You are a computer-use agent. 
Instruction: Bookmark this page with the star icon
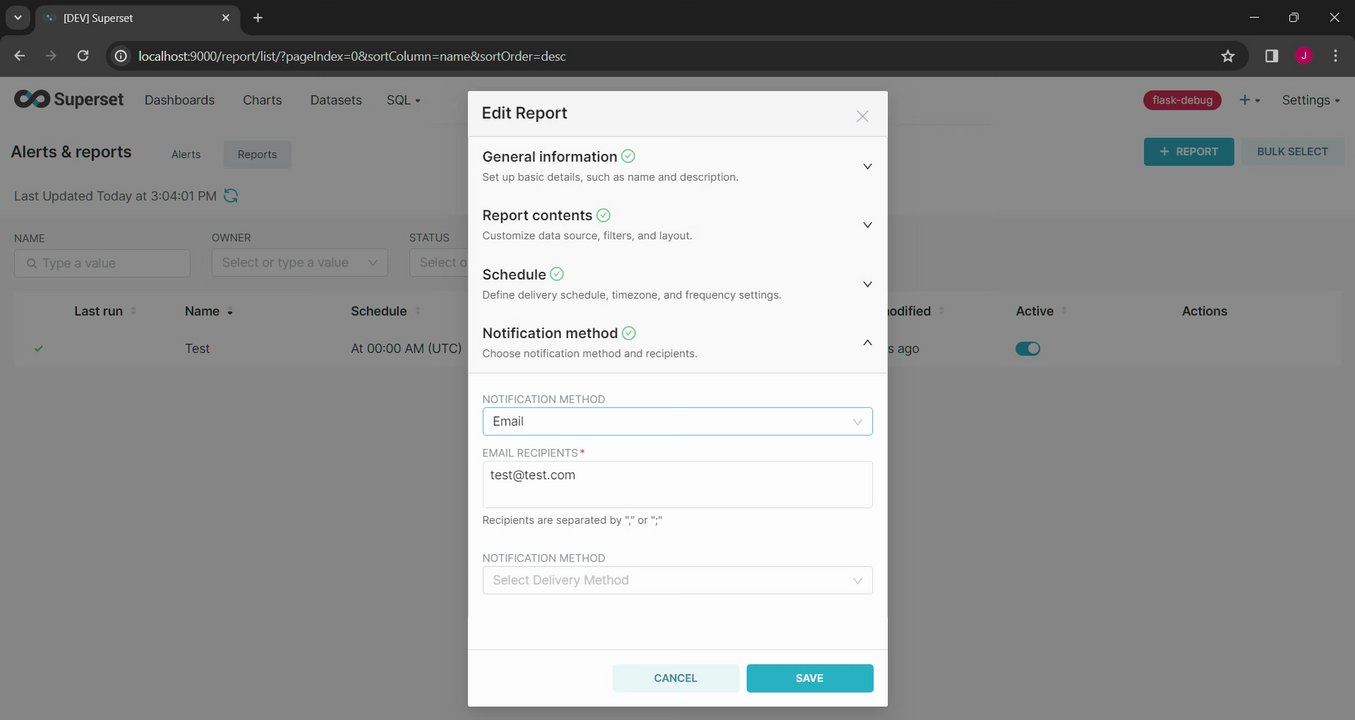pos(1228,56)
